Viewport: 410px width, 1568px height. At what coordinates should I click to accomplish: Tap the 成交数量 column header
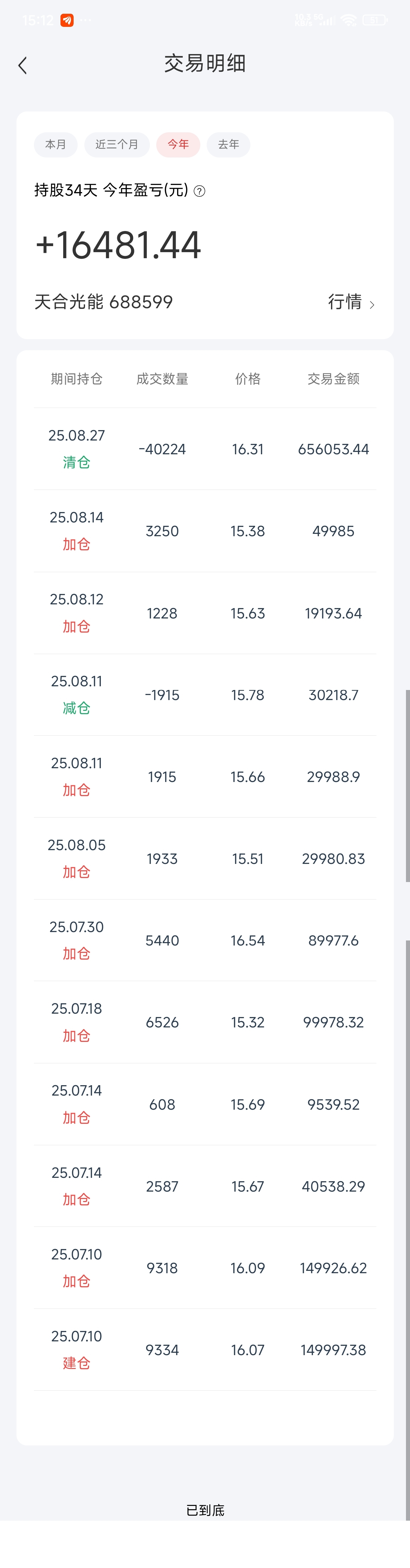[162, 379]
